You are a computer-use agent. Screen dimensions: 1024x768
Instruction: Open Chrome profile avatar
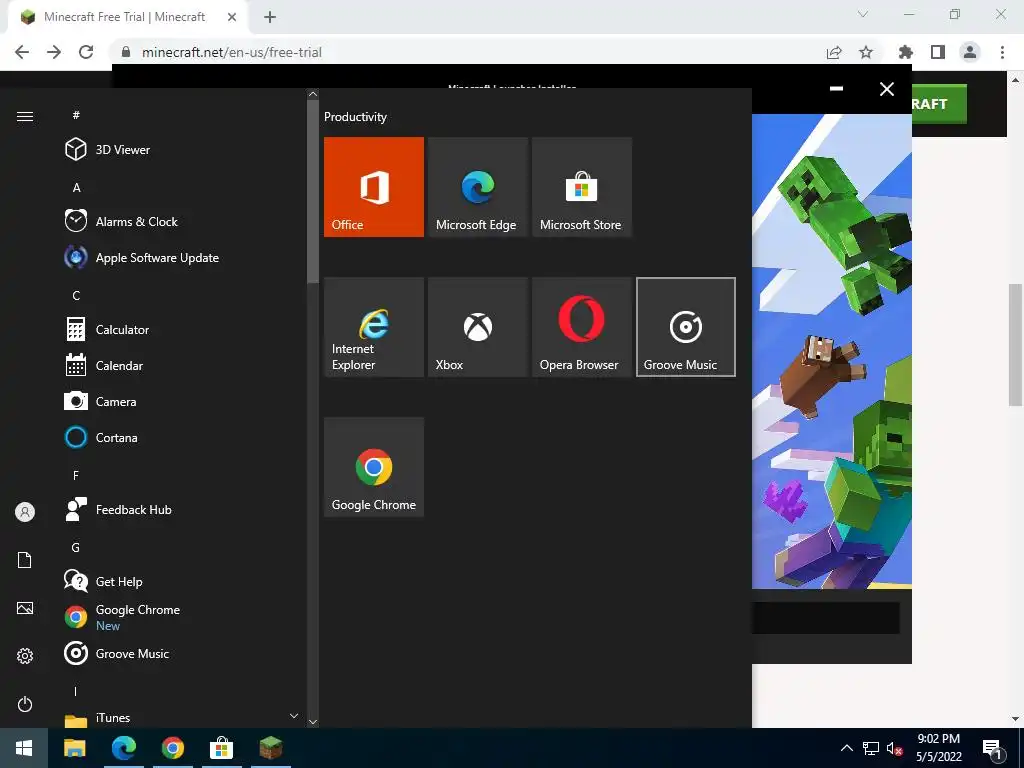[970, 52]
